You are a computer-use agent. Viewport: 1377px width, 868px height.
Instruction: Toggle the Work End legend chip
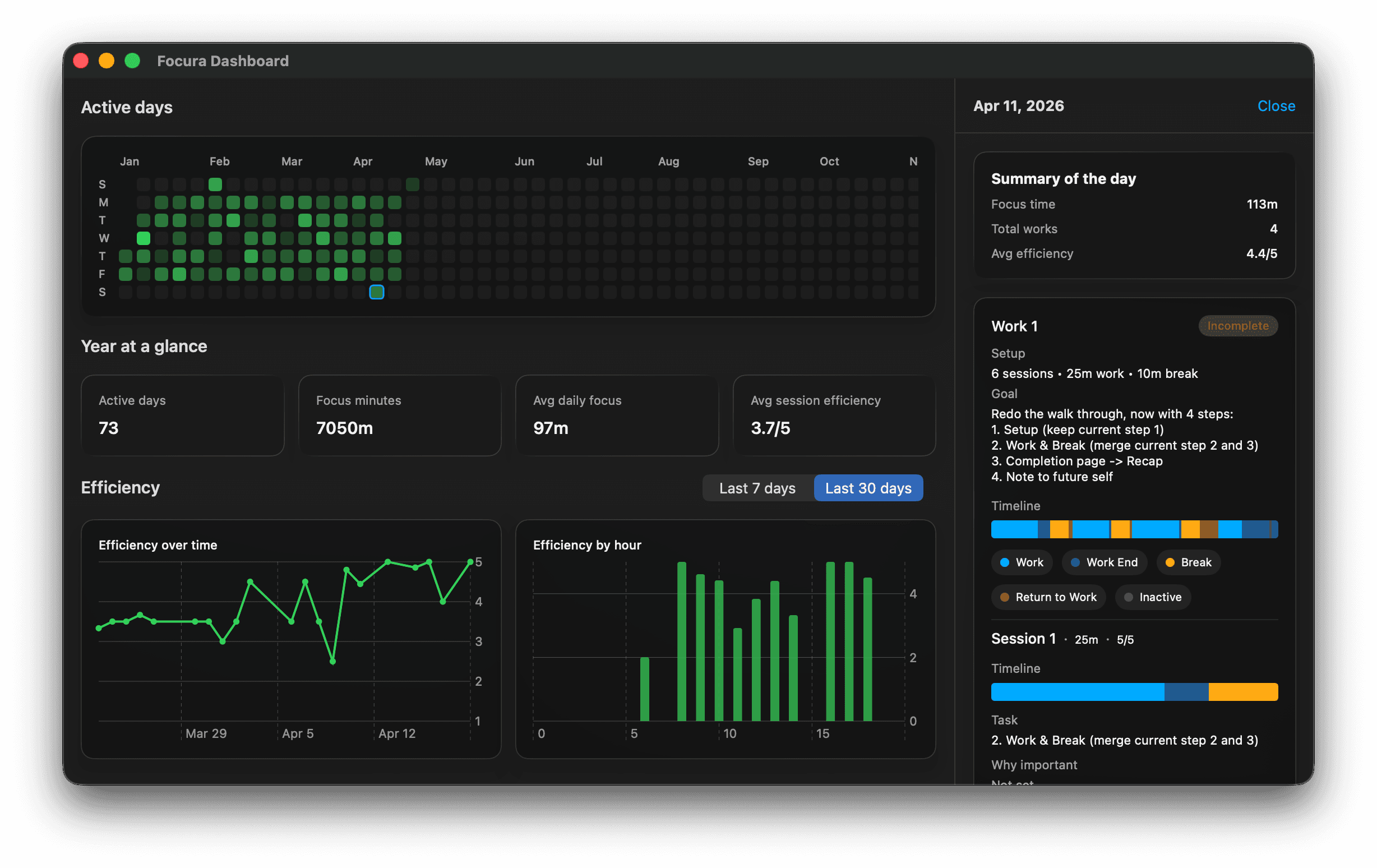coord(1104,562)
